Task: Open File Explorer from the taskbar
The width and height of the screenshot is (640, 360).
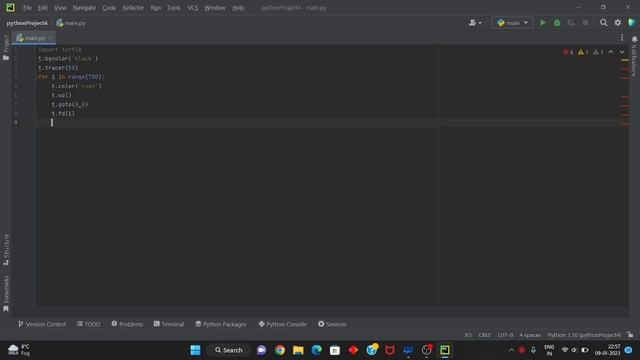Action: click(298, 350)
